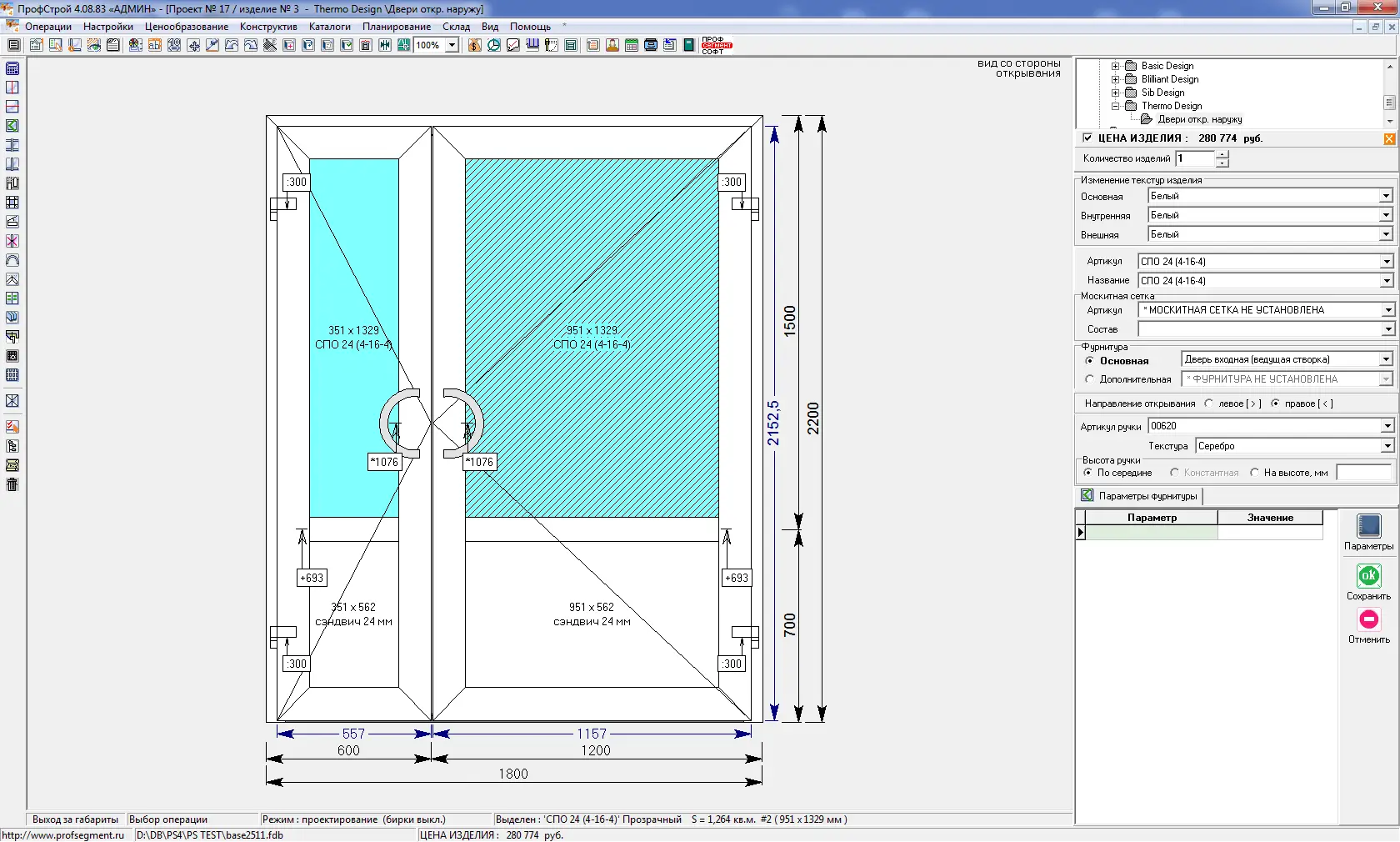Choose the Дополнительная hardware radio button

click(x=1090, y=379)
